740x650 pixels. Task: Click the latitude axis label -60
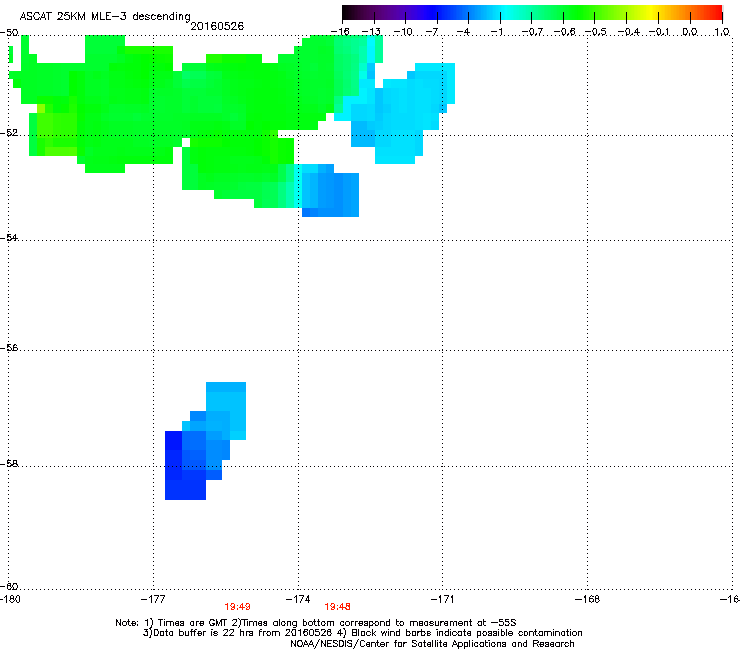(x=9, y=586)
